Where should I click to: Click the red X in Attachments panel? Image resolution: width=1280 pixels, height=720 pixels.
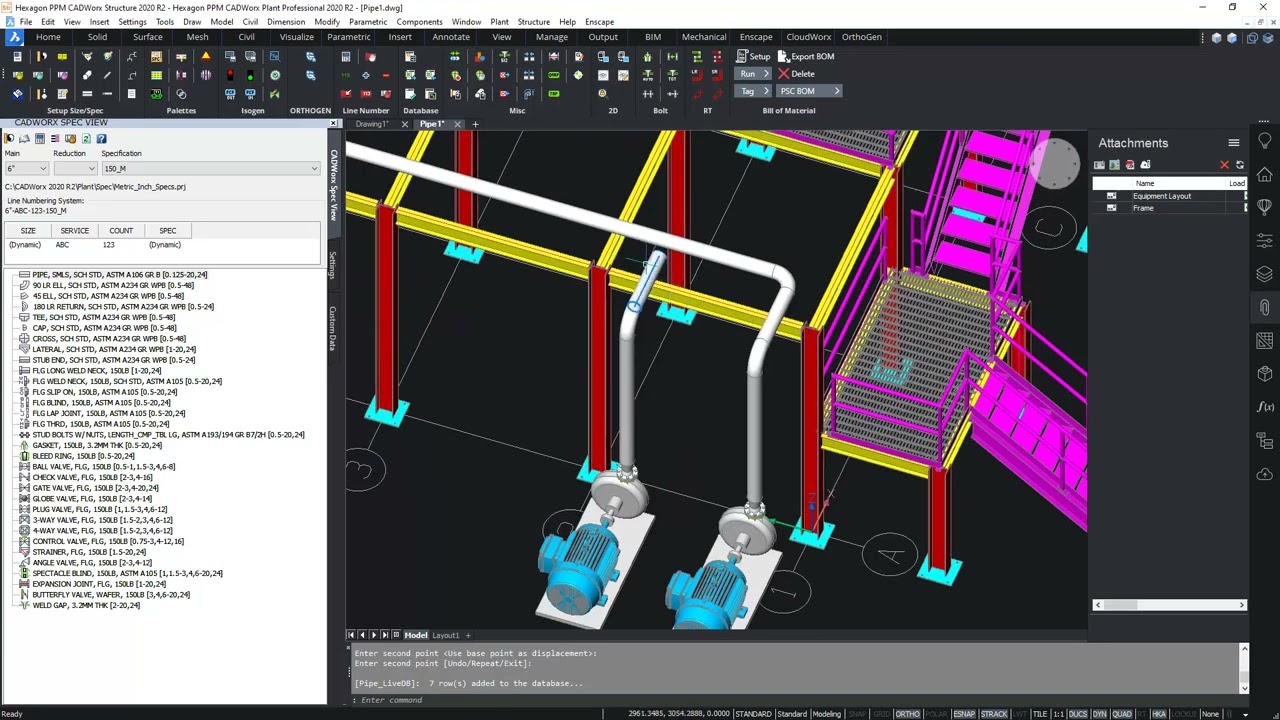point(1224,165)
